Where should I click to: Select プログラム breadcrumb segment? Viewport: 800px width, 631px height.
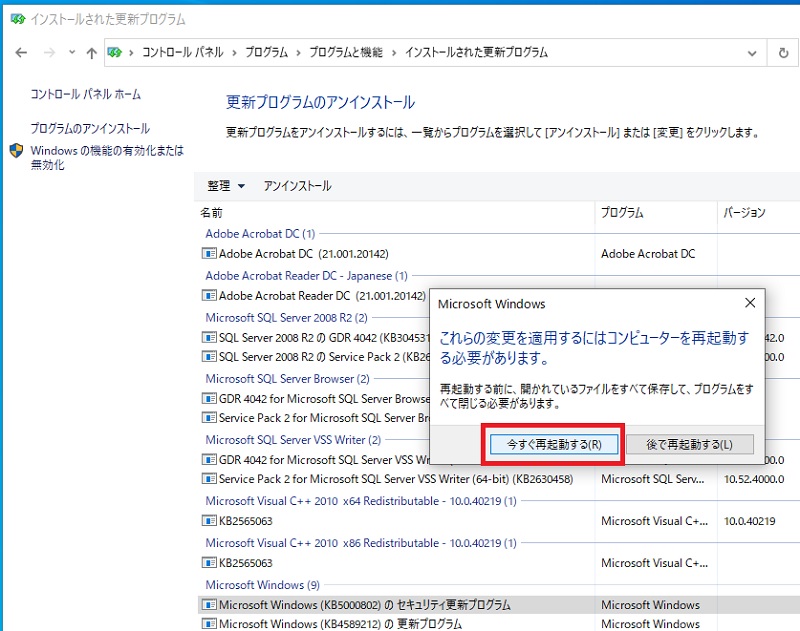266,52
